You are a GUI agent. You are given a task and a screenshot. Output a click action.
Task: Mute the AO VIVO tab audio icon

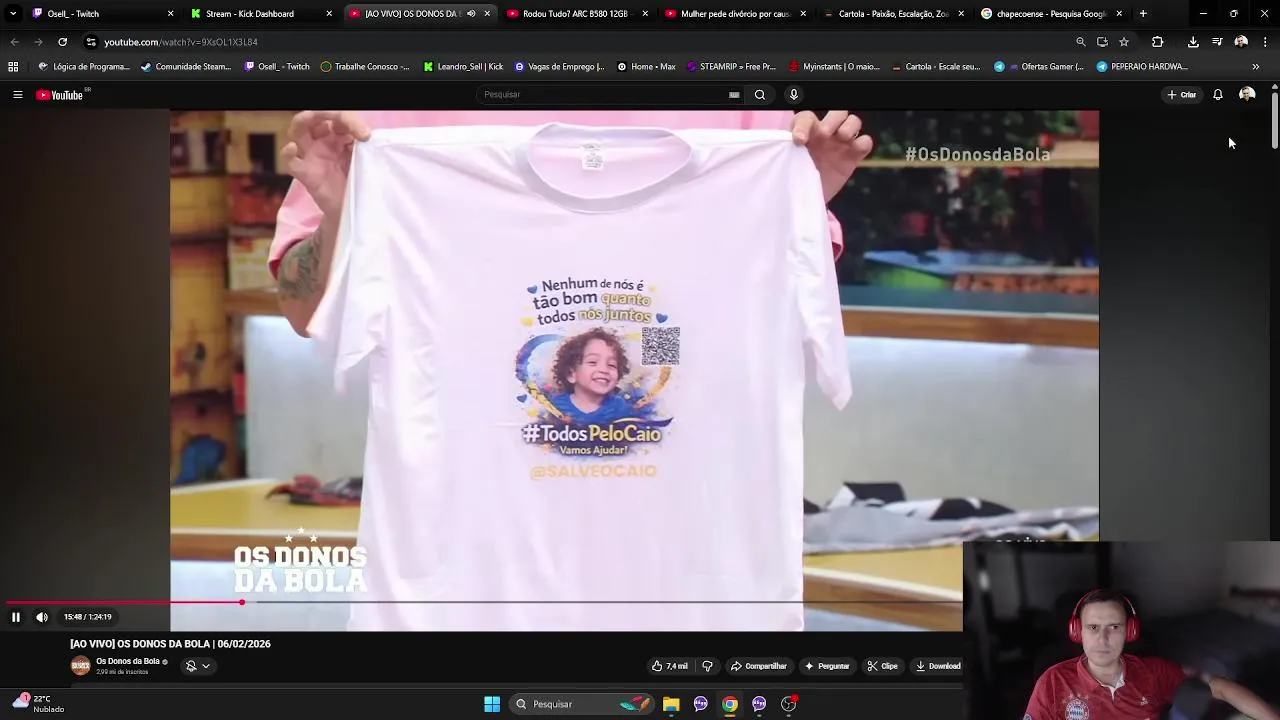471,14
